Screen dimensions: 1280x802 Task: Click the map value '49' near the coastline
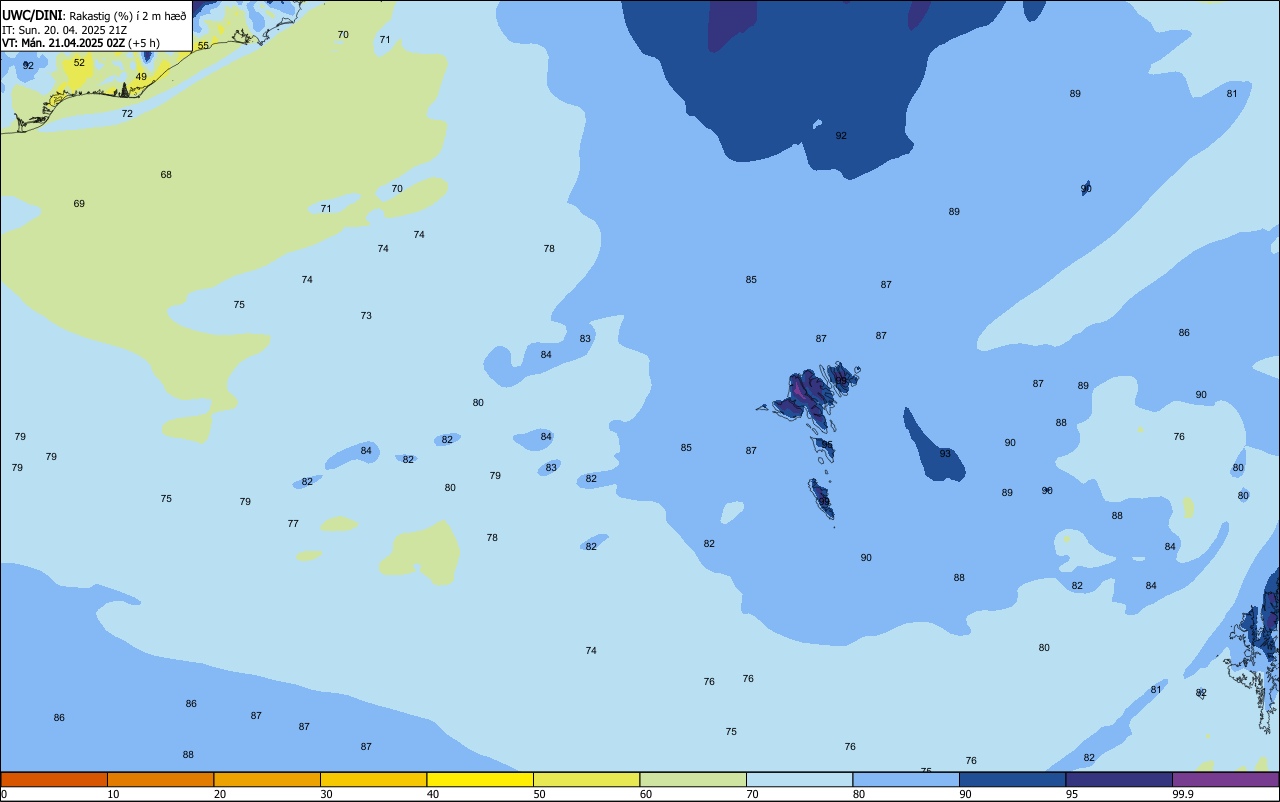point(141,77)
